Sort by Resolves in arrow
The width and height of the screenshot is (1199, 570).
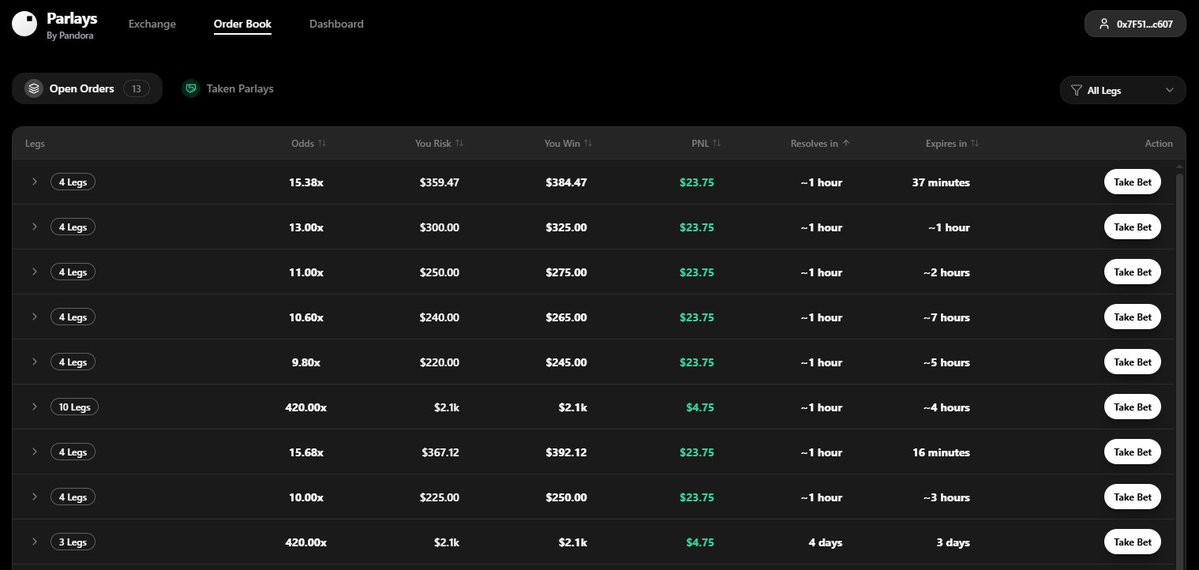tap(846, 143)
